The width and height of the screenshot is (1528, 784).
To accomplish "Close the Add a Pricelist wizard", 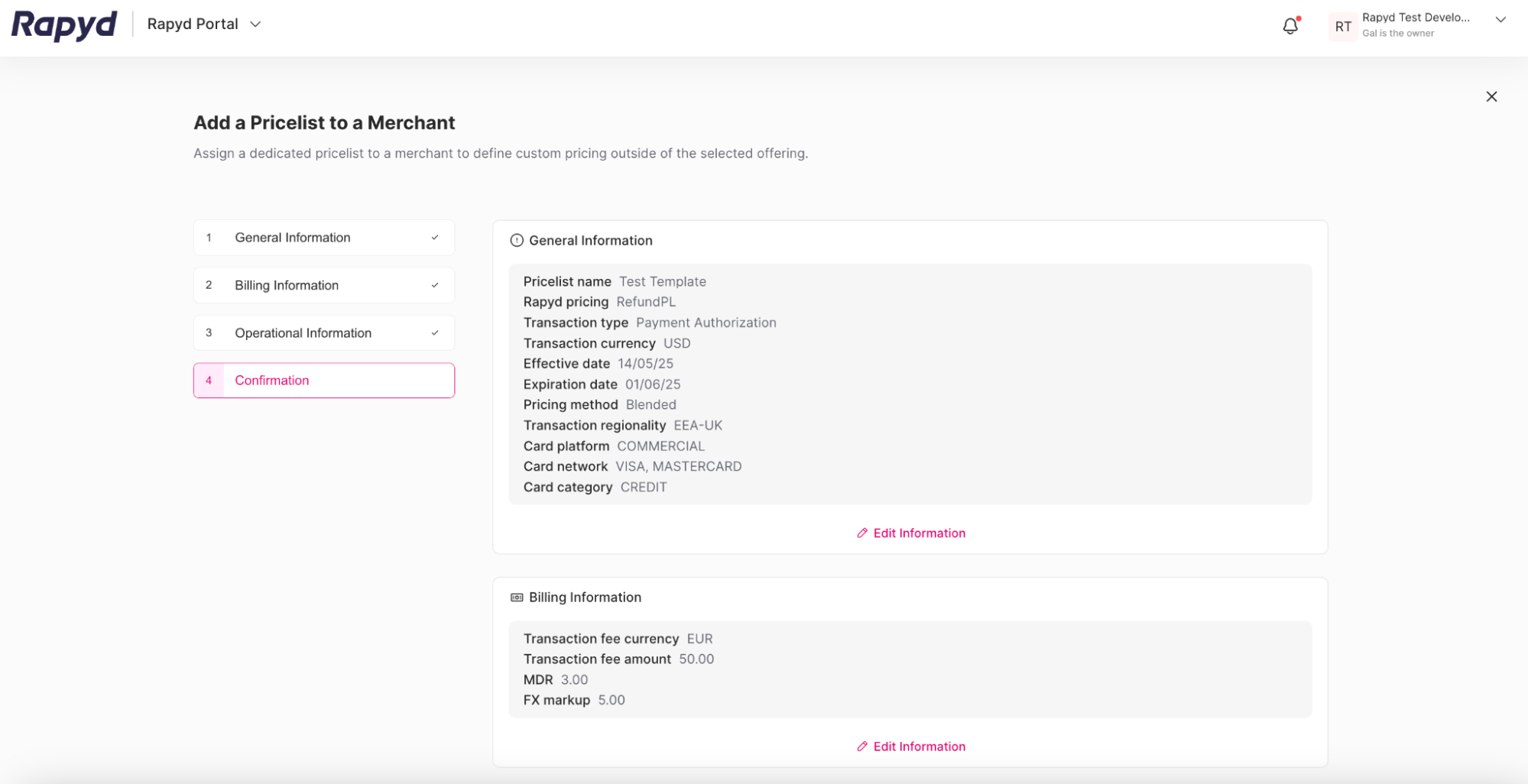I will (1491, 96).
